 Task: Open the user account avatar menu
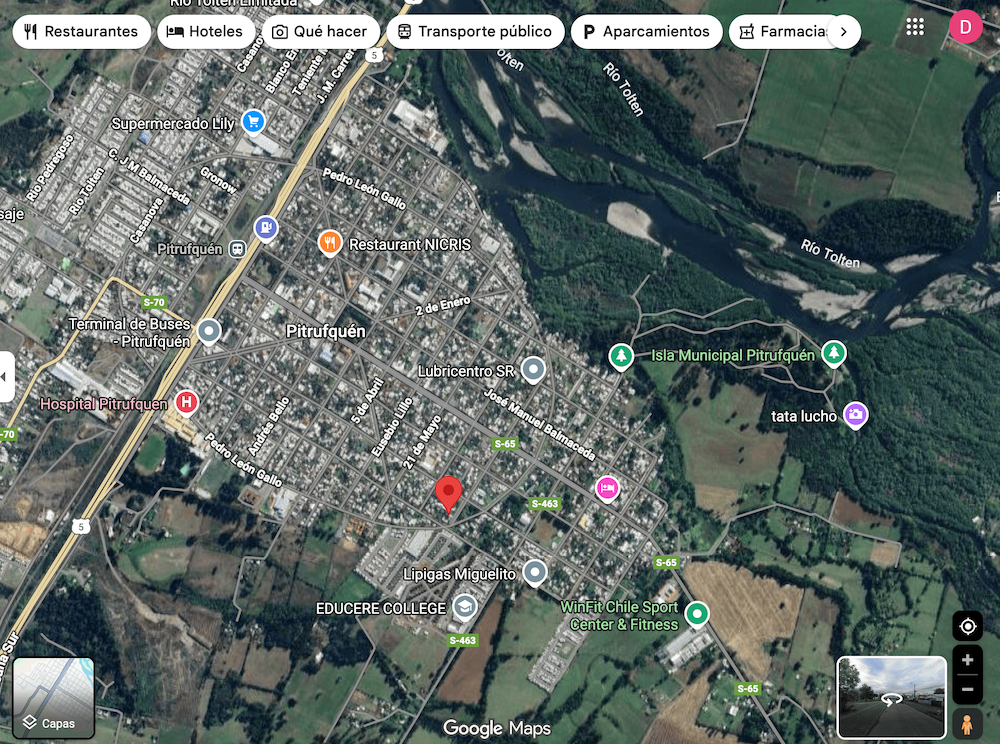coord(966,27)
